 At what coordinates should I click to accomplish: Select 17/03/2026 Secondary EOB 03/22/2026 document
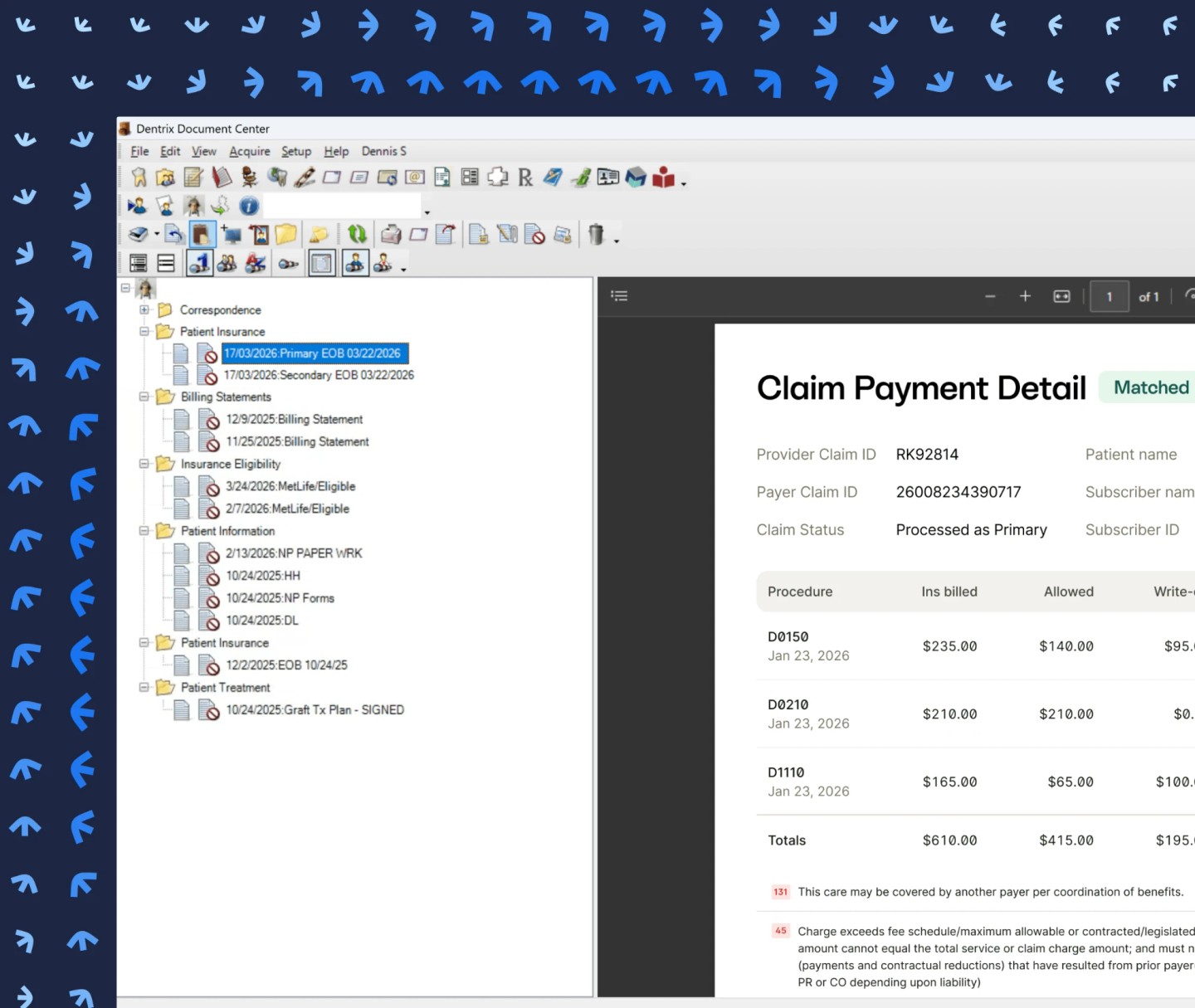tap(319, 375)
